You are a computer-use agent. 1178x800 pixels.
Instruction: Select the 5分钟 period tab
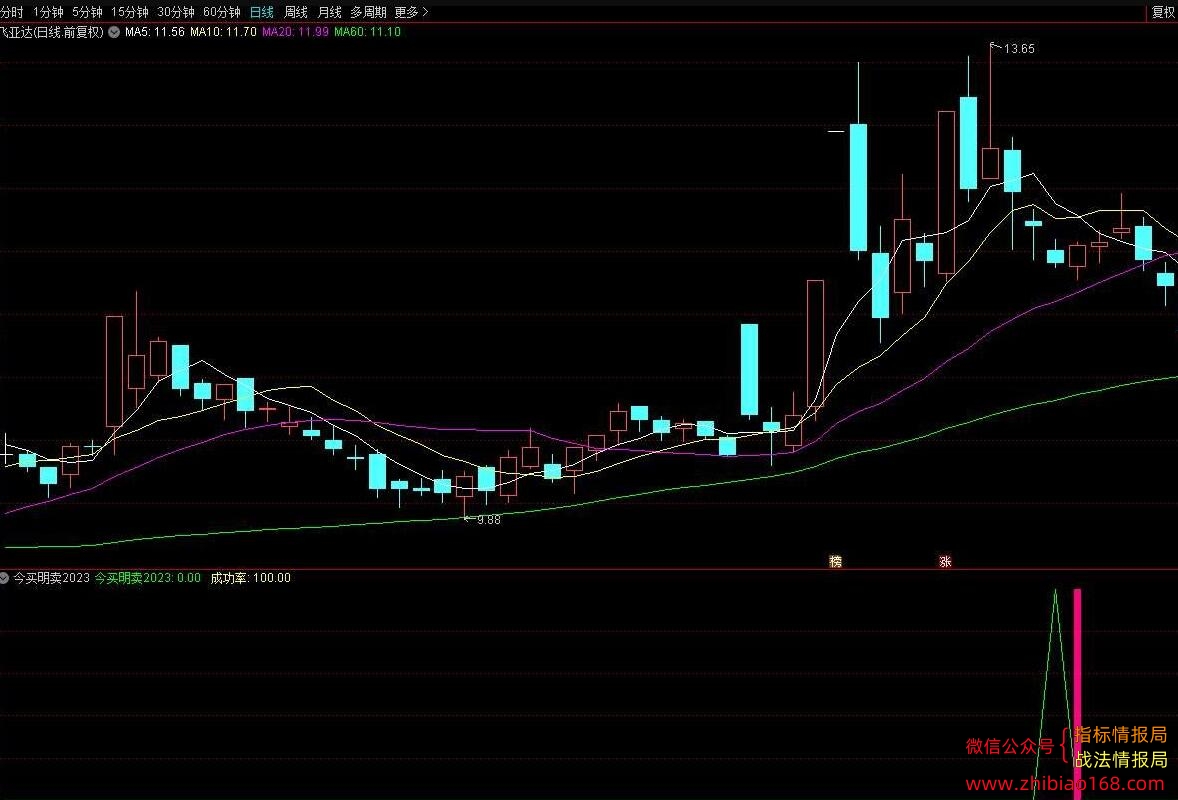[87, 12]
